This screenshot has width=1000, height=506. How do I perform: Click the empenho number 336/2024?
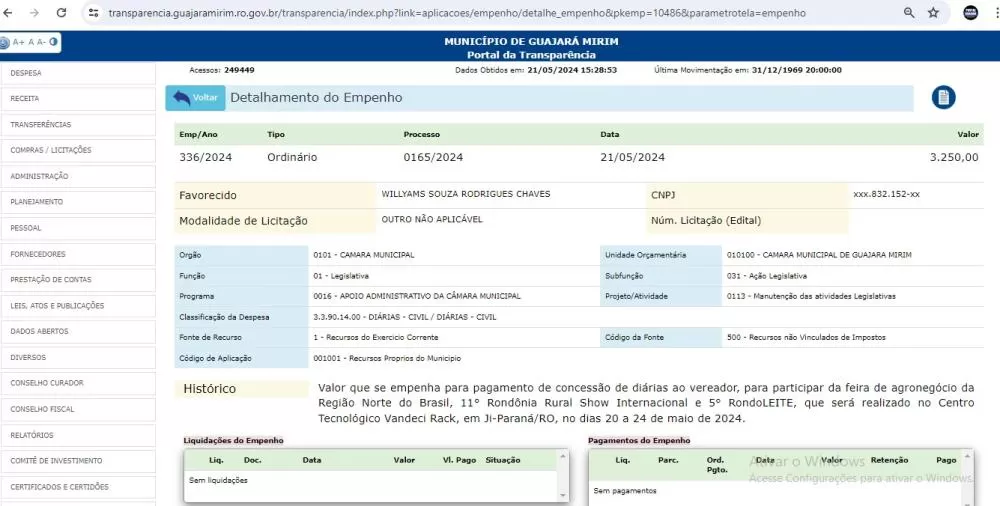205,157
